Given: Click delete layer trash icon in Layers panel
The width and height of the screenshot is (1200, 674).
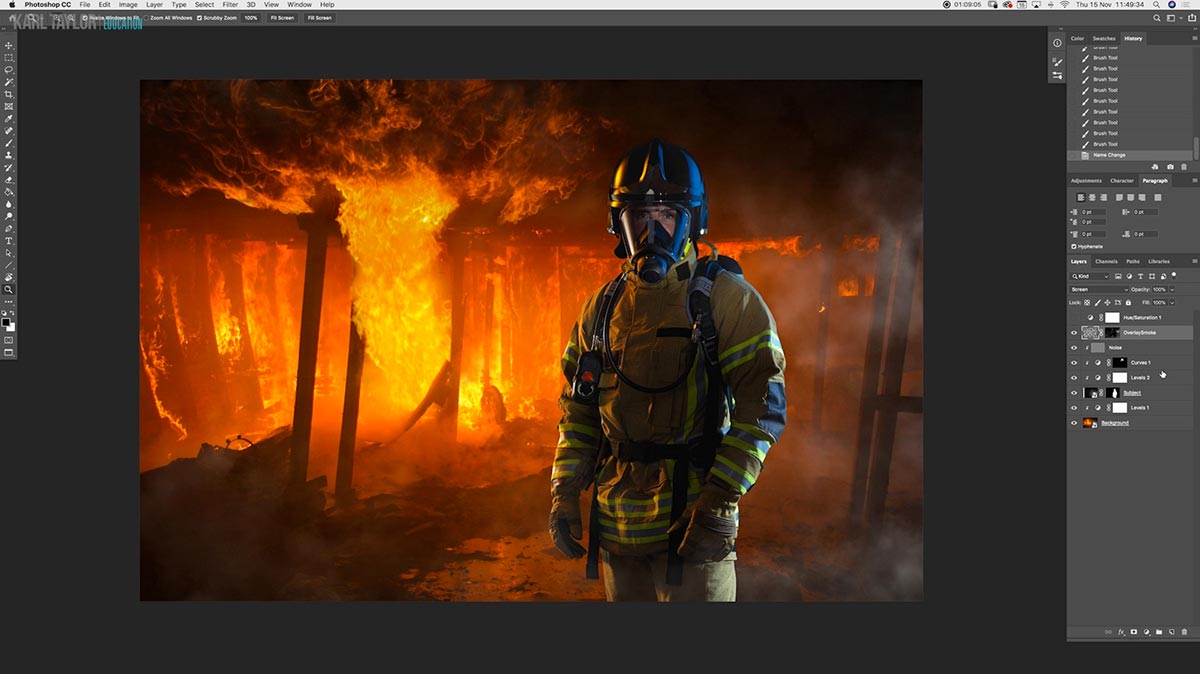Looking at the screenshot, I should (x=1184, y=632).
